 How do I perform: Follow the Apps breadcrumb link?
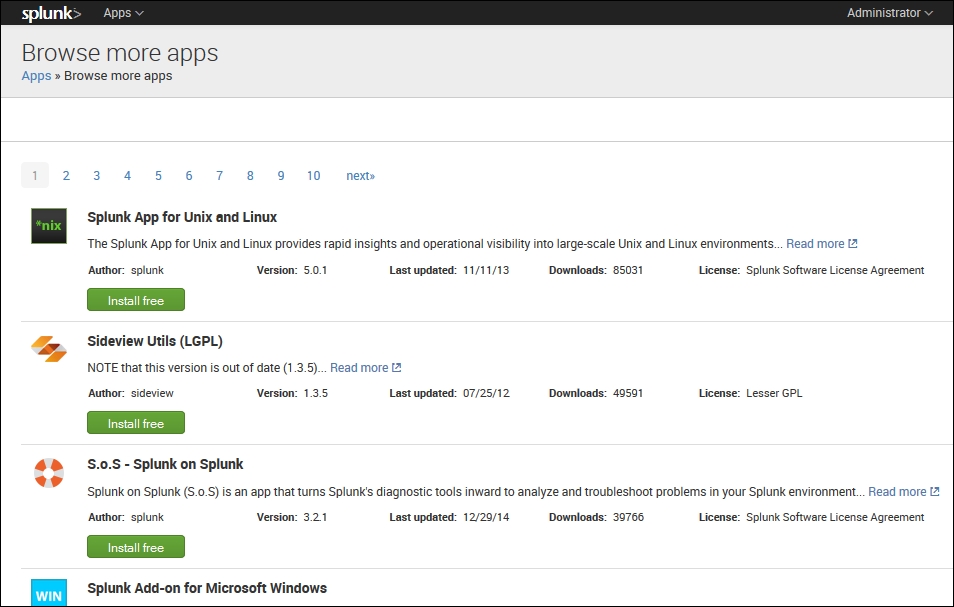coord(37,76)
